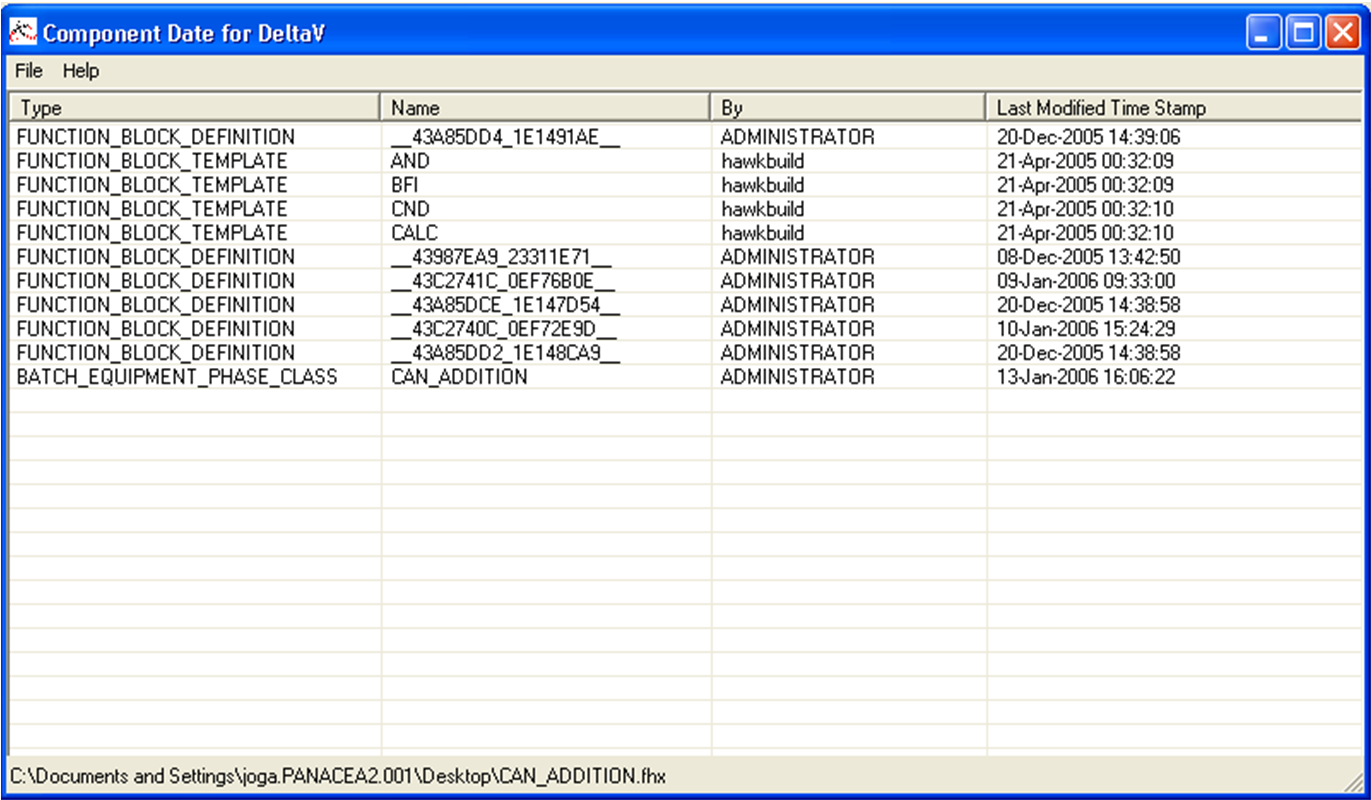
Task: Click the timestamp 10-Jan-2006 15:24:29
Action: coord(1086,329)
